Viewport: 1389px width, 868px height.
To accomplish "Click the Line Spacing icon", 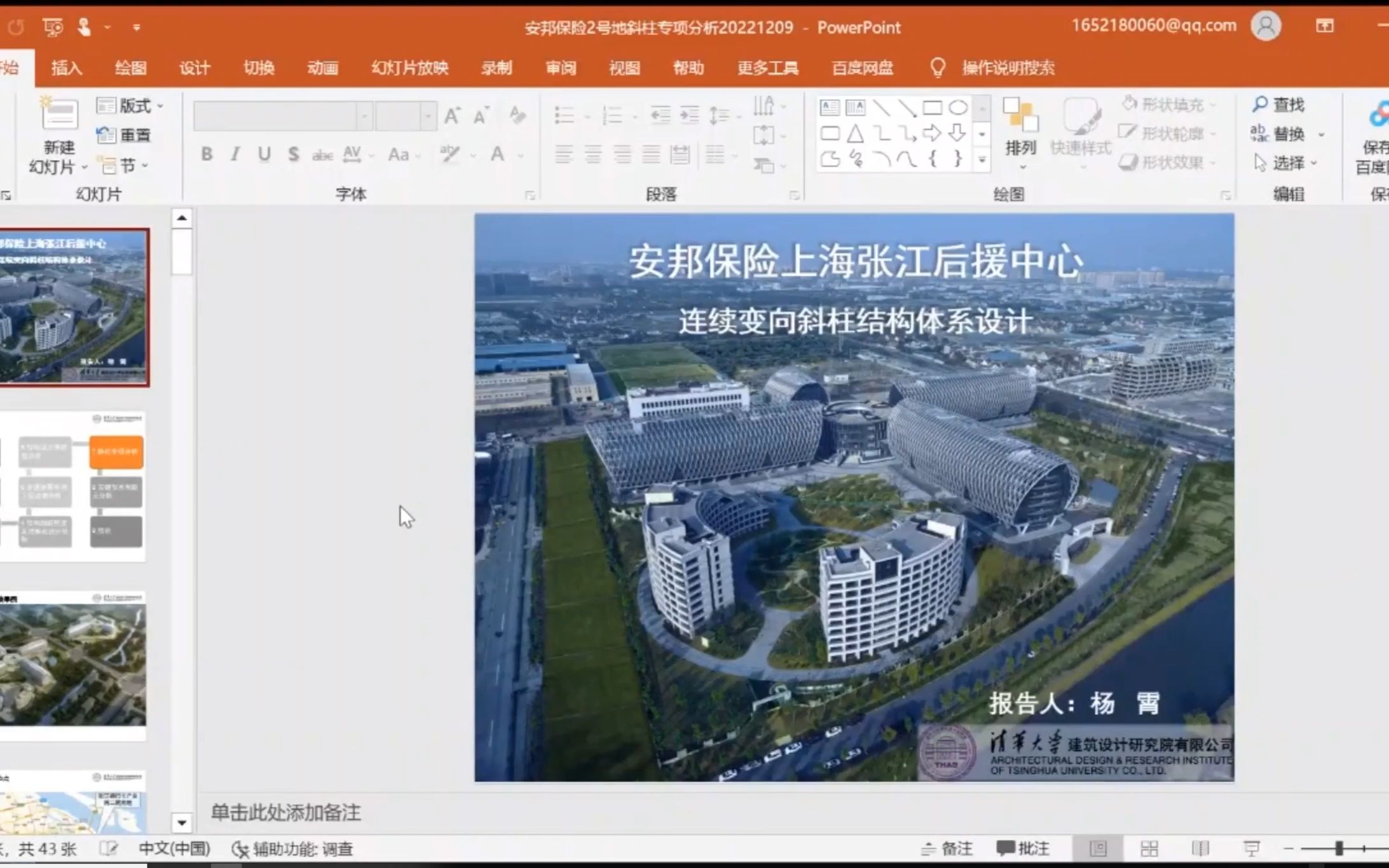I will 720,115.
